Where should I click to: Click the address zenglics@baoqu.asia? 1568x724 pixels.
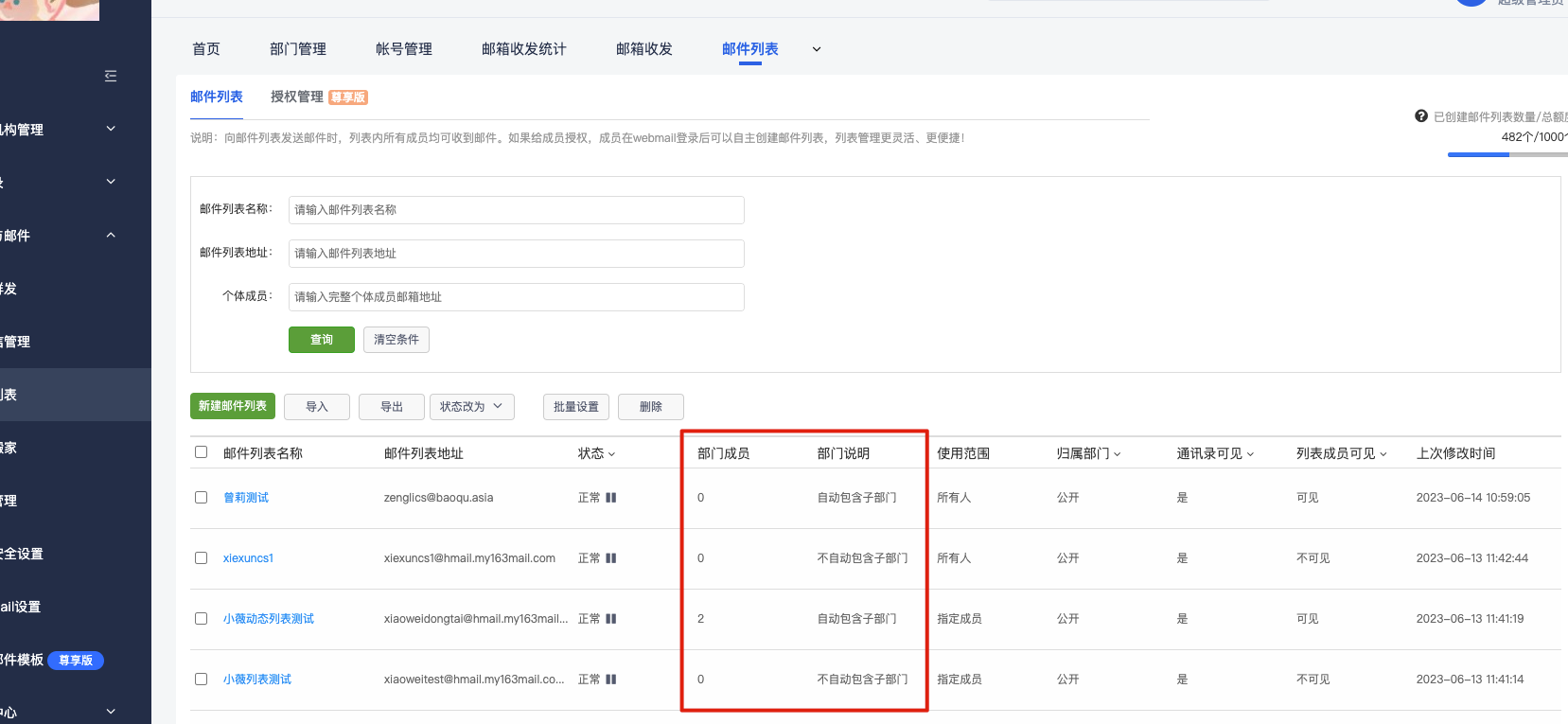point(439,498)
